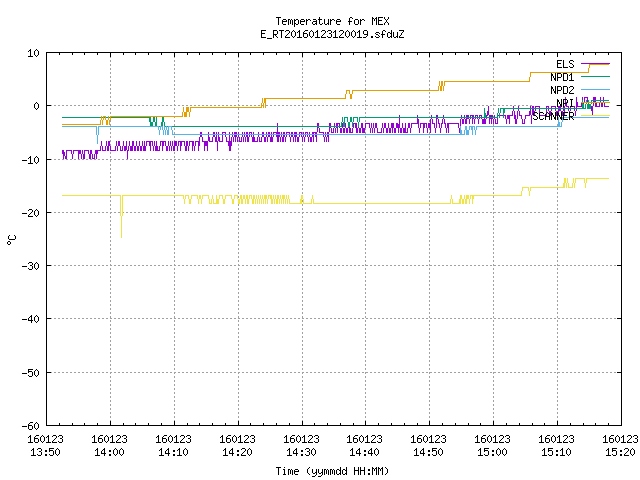The height and width of the screenshot is (480, 640).
Task: Click the y-axis label -10
Action: coord(30,160)
